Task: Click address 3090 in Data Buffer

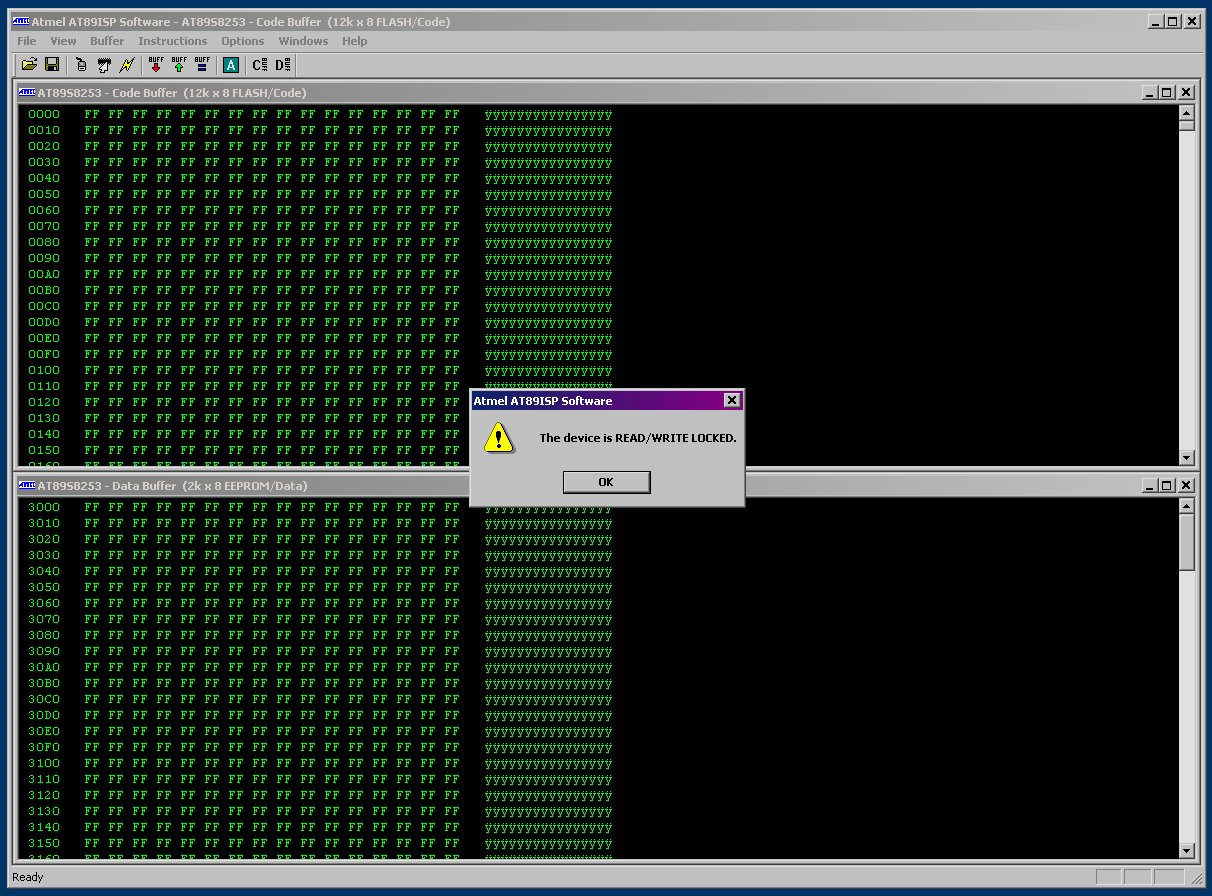Action: click(x=44, y=651)
